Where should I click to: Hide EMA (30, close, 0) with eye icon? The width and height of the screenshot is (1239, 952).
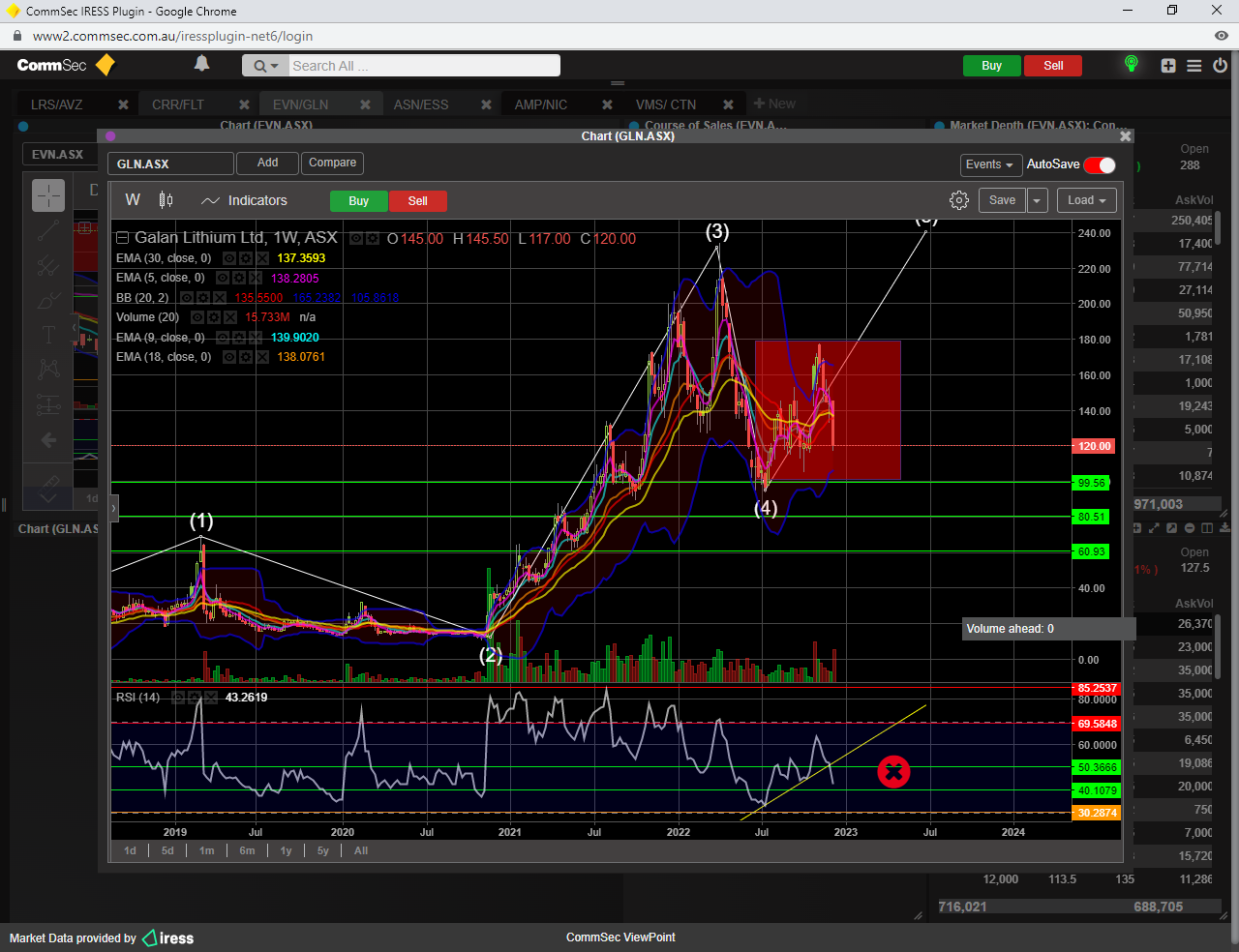[x=229, y=258]
